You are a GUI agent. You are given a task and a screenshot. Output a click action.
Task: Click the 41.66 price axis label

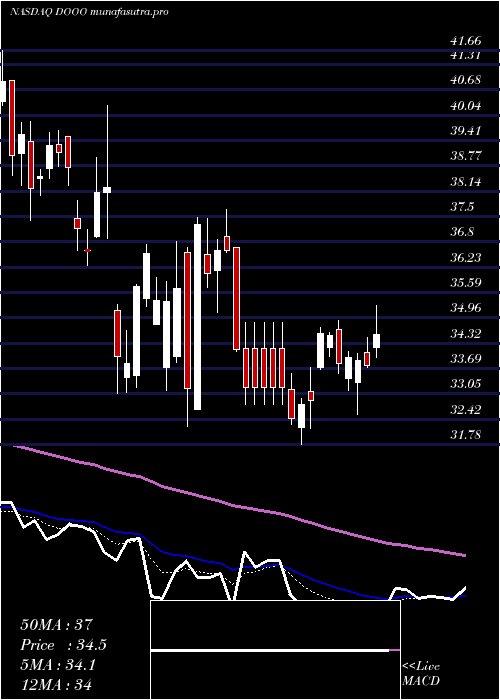click(466, 41)
